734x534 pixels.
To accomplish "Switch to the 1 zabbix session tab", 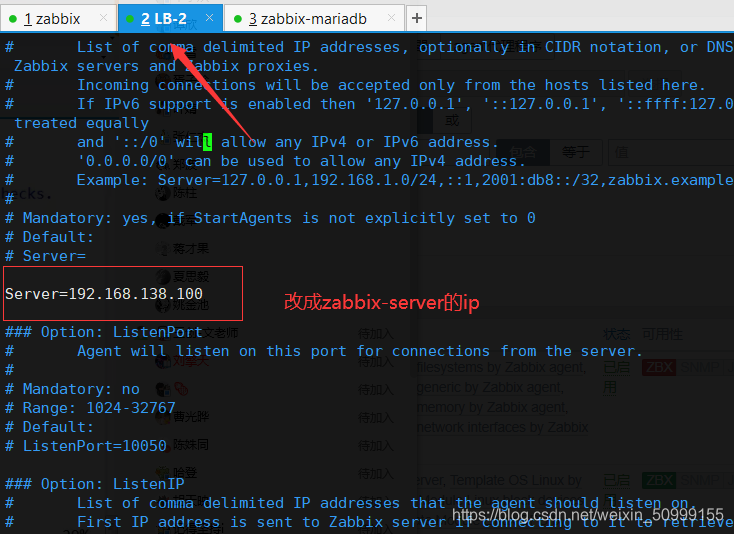I will [58, 19].
